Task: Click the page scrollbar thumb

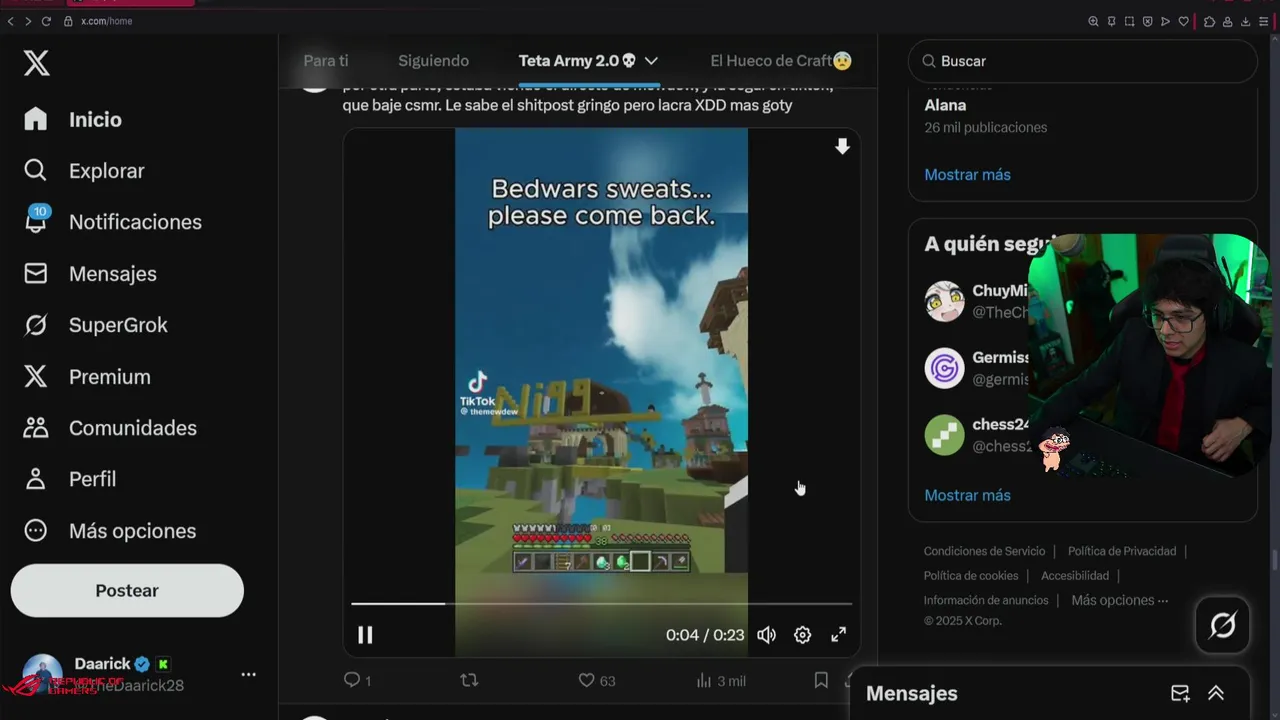Action: pos(1274,560)
